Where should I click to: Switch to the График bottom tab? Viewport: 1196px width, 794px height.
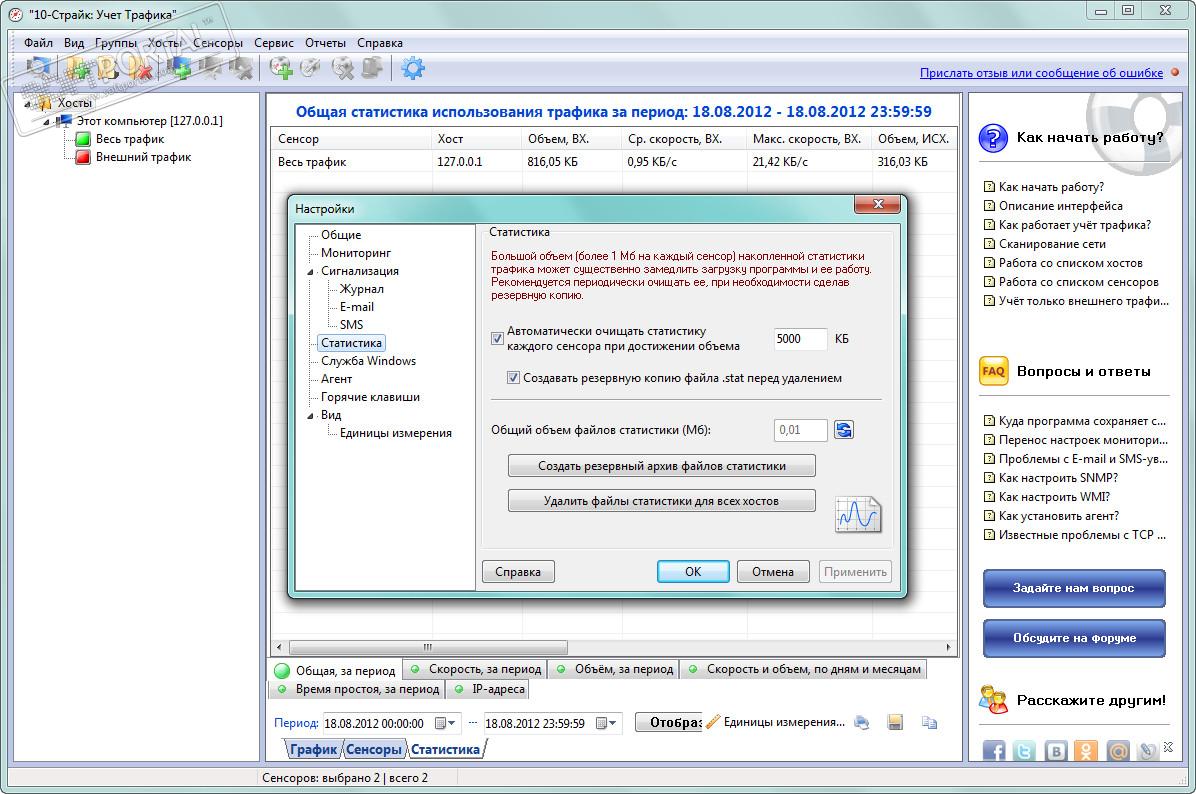[x=313, y=749]
